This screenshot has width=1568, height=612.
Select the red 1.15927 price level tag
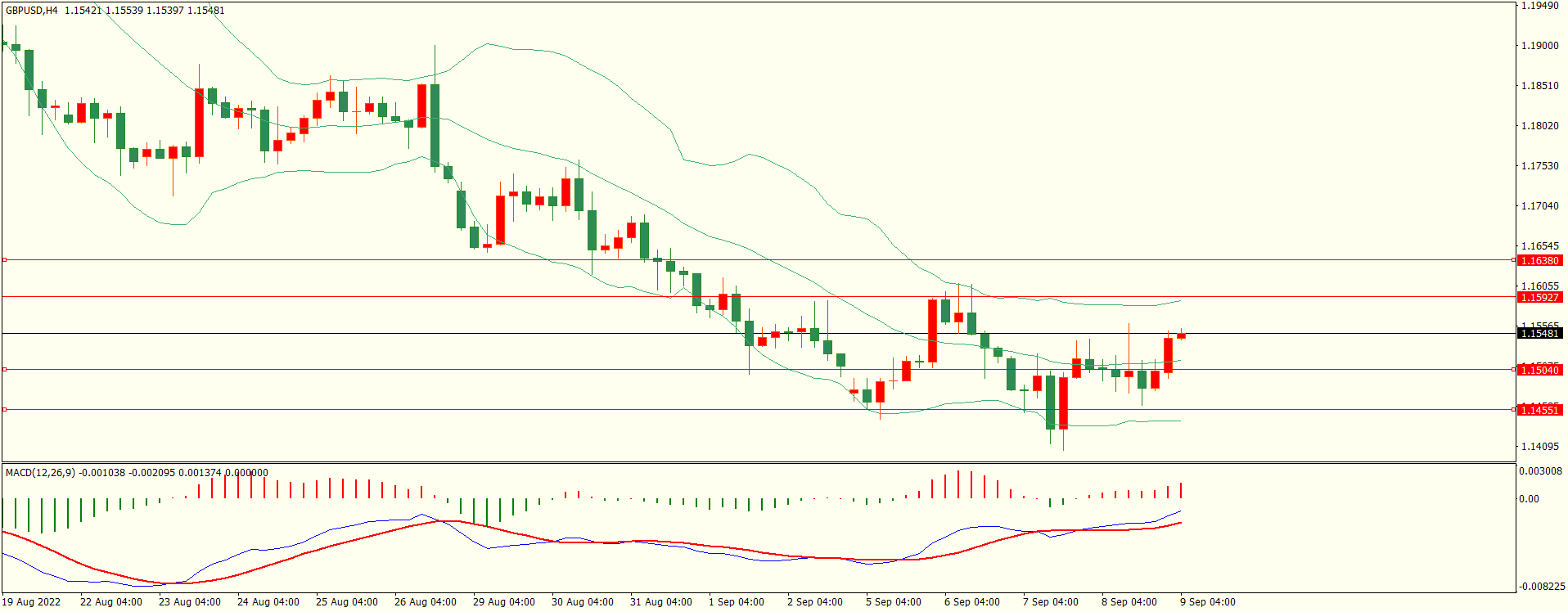coord(1540,297)
